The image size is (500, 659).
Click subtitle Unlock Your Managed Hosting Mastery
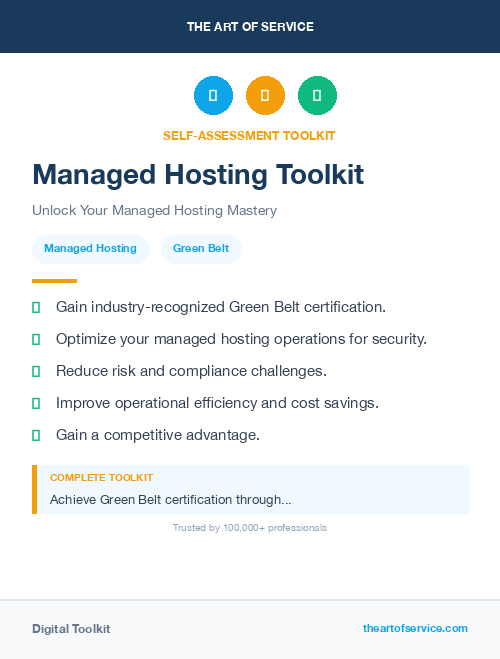click(155, 210)
